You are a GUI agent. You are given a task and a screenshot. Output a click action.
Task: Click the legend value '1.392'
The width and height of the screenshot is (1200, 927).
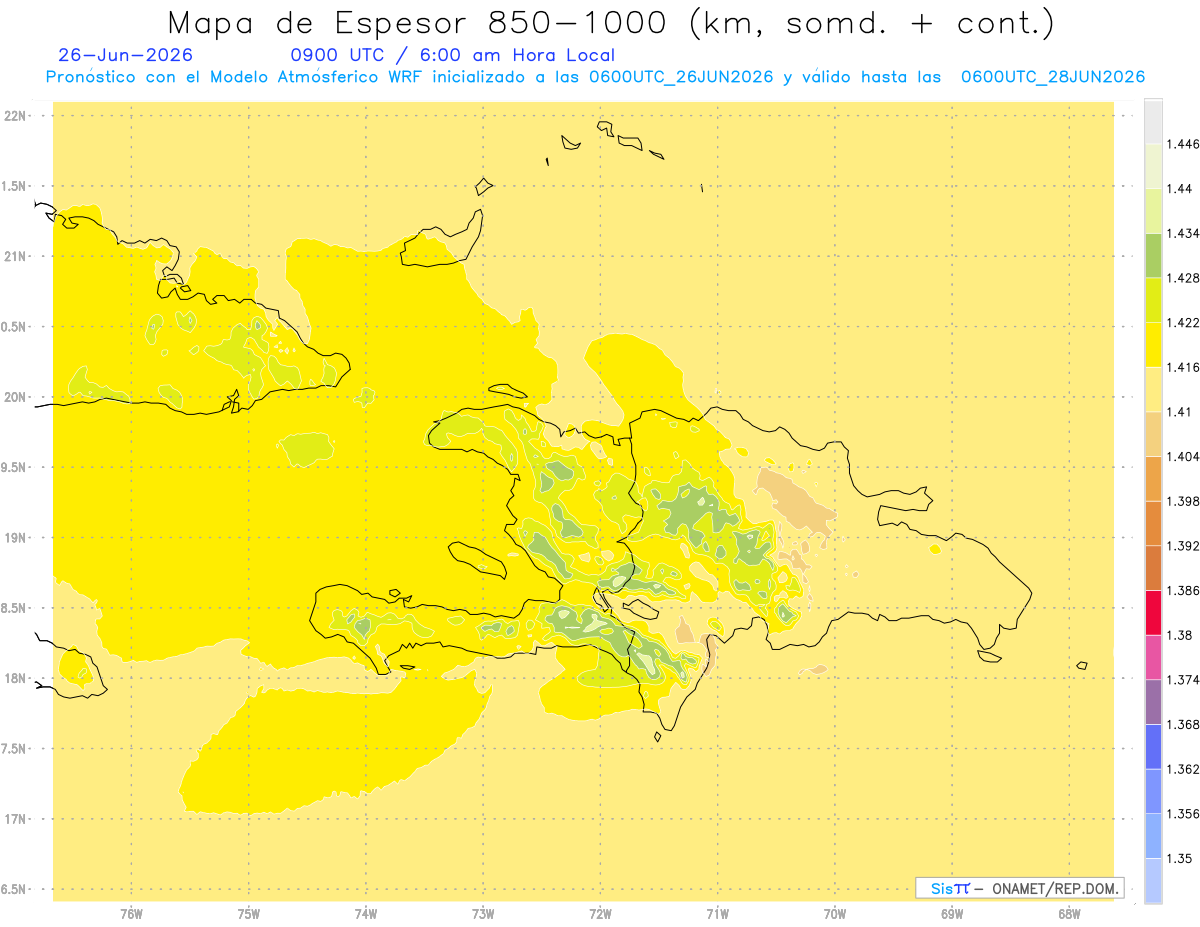pyautogui.click(x=1183, y=546)
